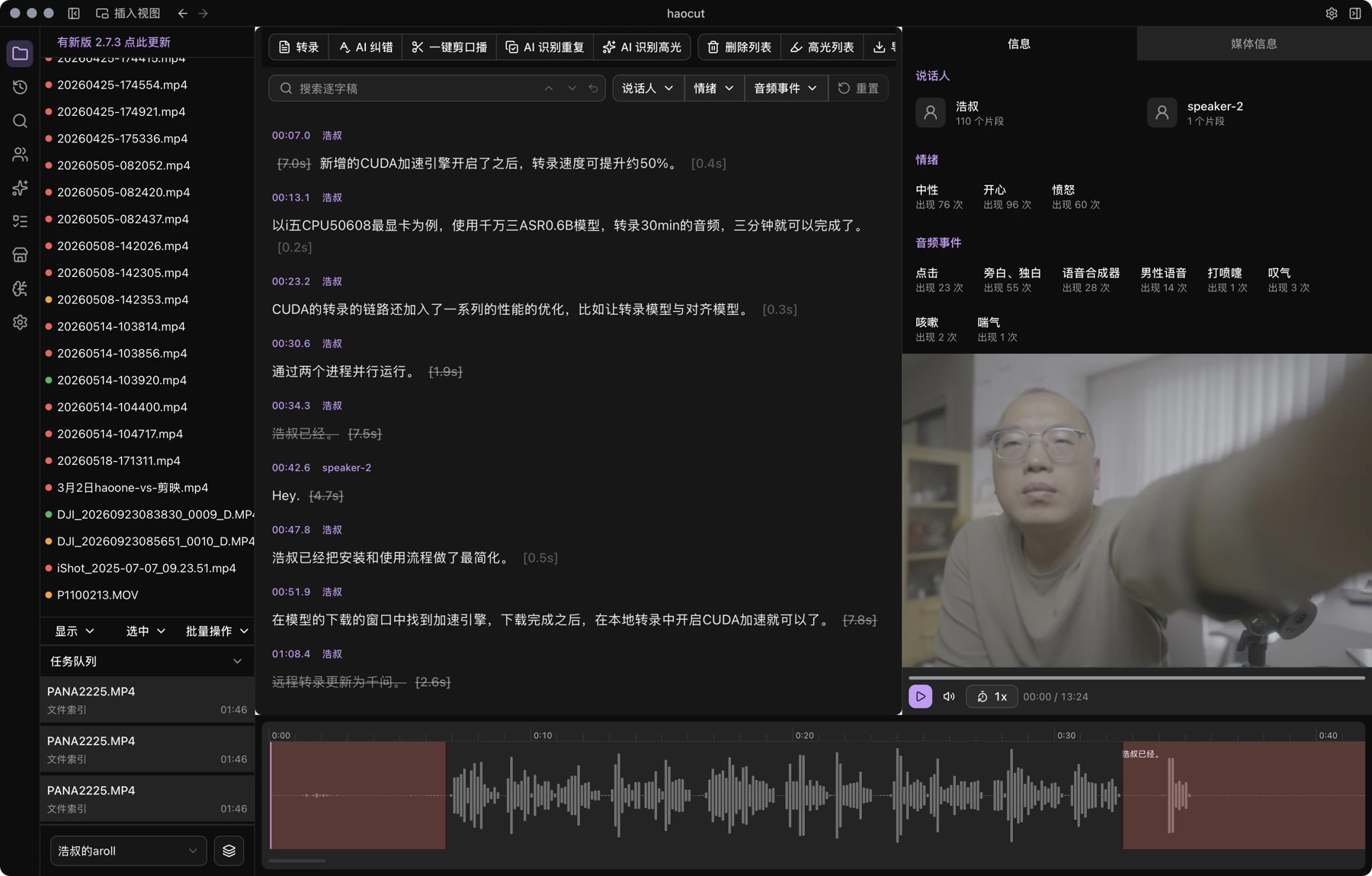Change the 1x playback speed
Screen dimensions: 1372x876
tap(992, 696)
